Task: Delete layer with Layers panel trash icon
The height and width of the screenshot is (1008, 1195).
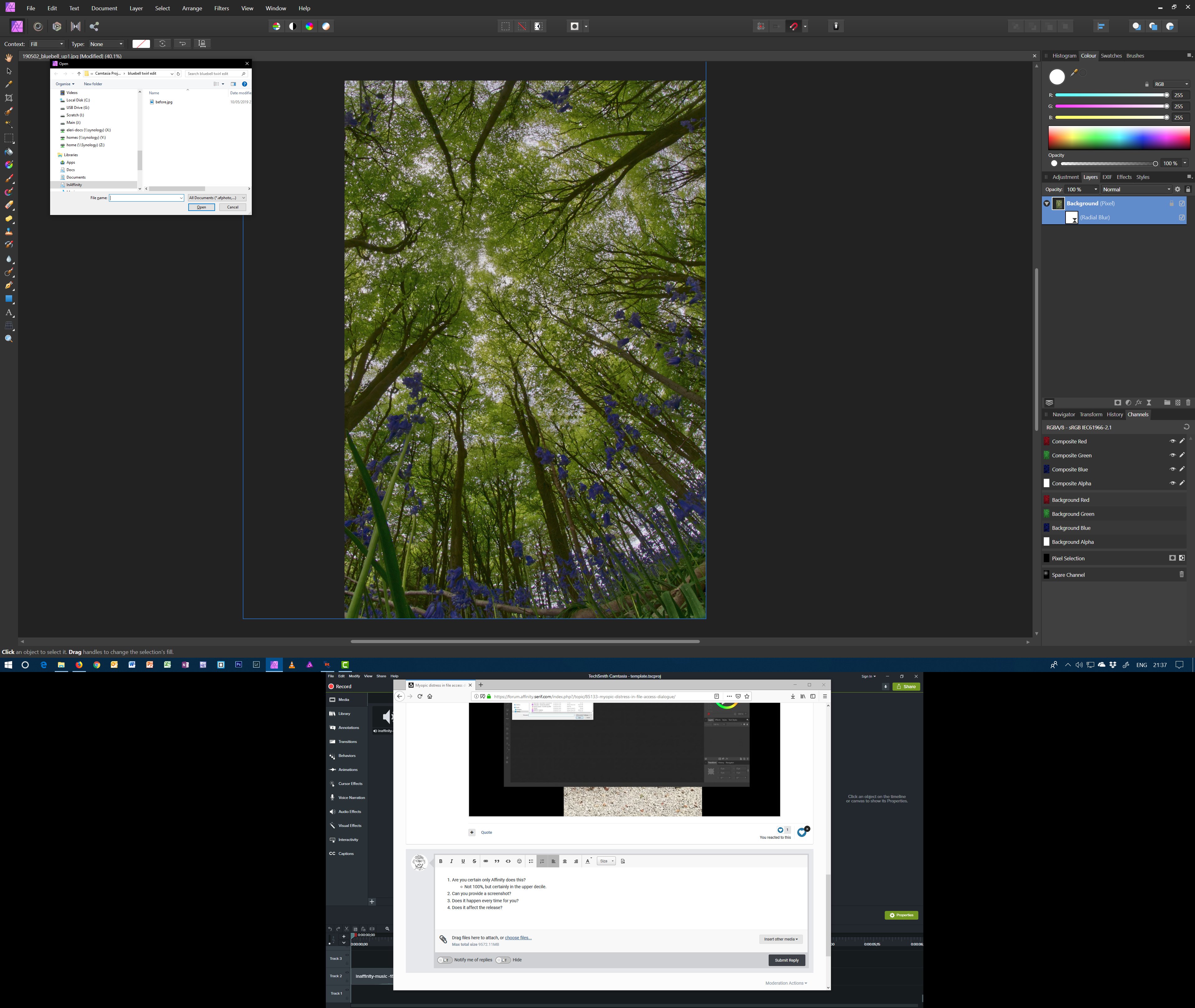Action: point(1188,403)
